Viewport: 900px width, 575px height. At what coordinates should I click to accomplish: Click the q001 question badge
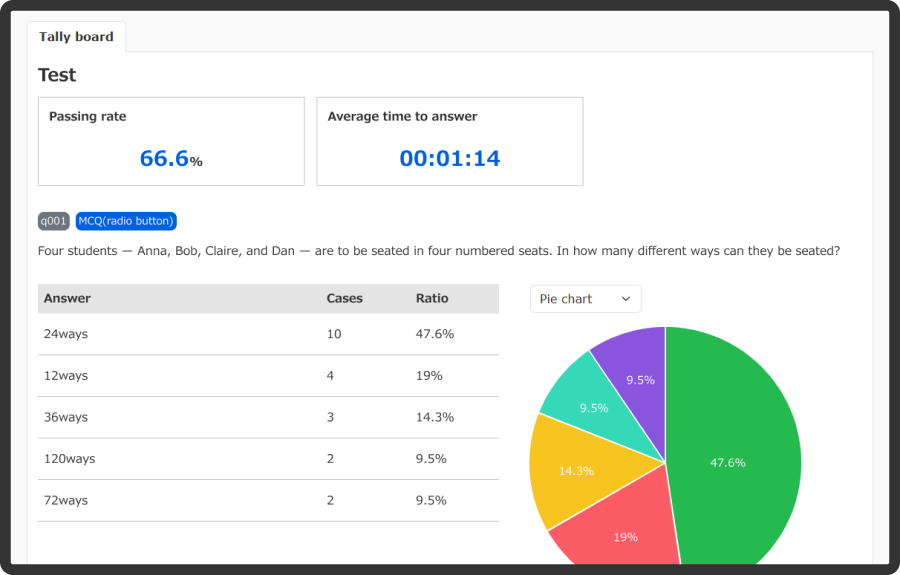[x=53, y=221]
